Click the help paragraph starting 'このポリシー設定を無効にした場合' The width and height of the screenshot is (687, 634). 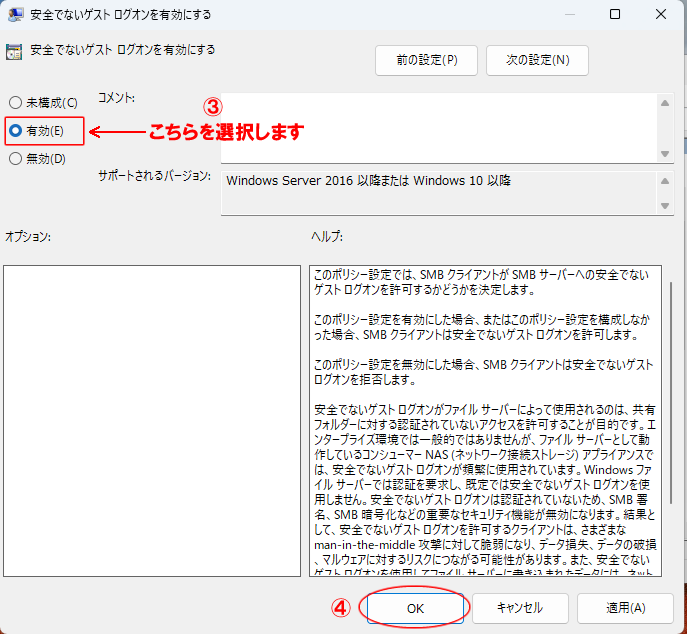pos(484,372)
